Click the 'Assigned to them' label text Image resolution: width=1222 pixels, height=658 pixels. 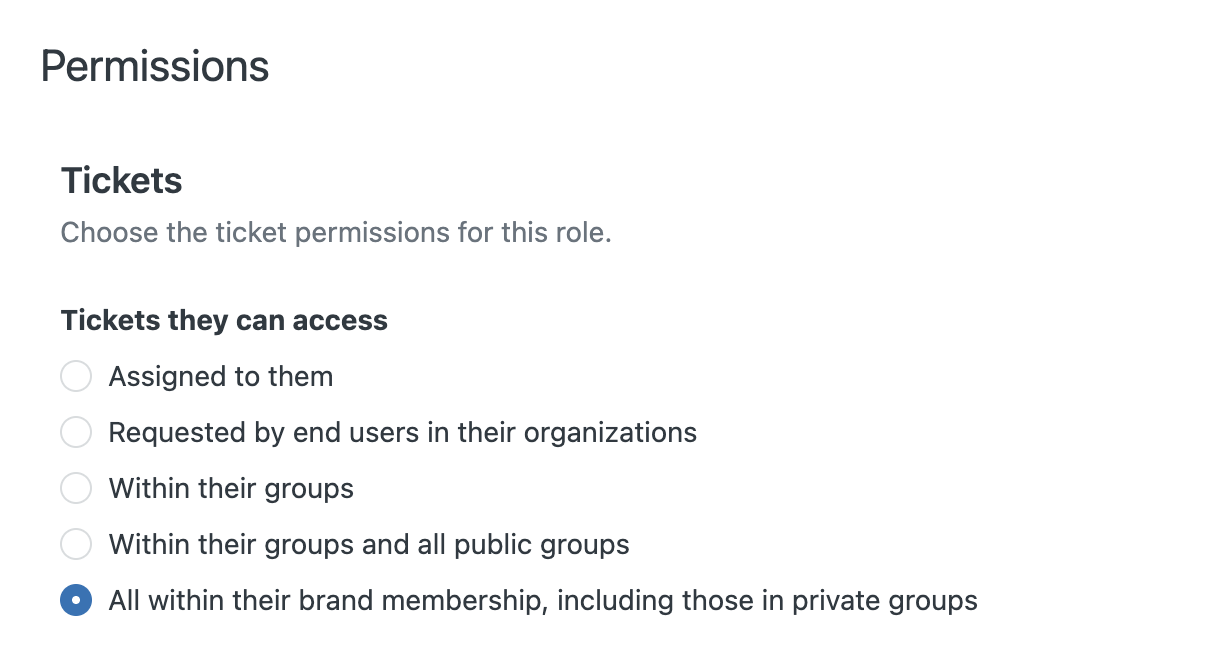(x=222, y=376)
